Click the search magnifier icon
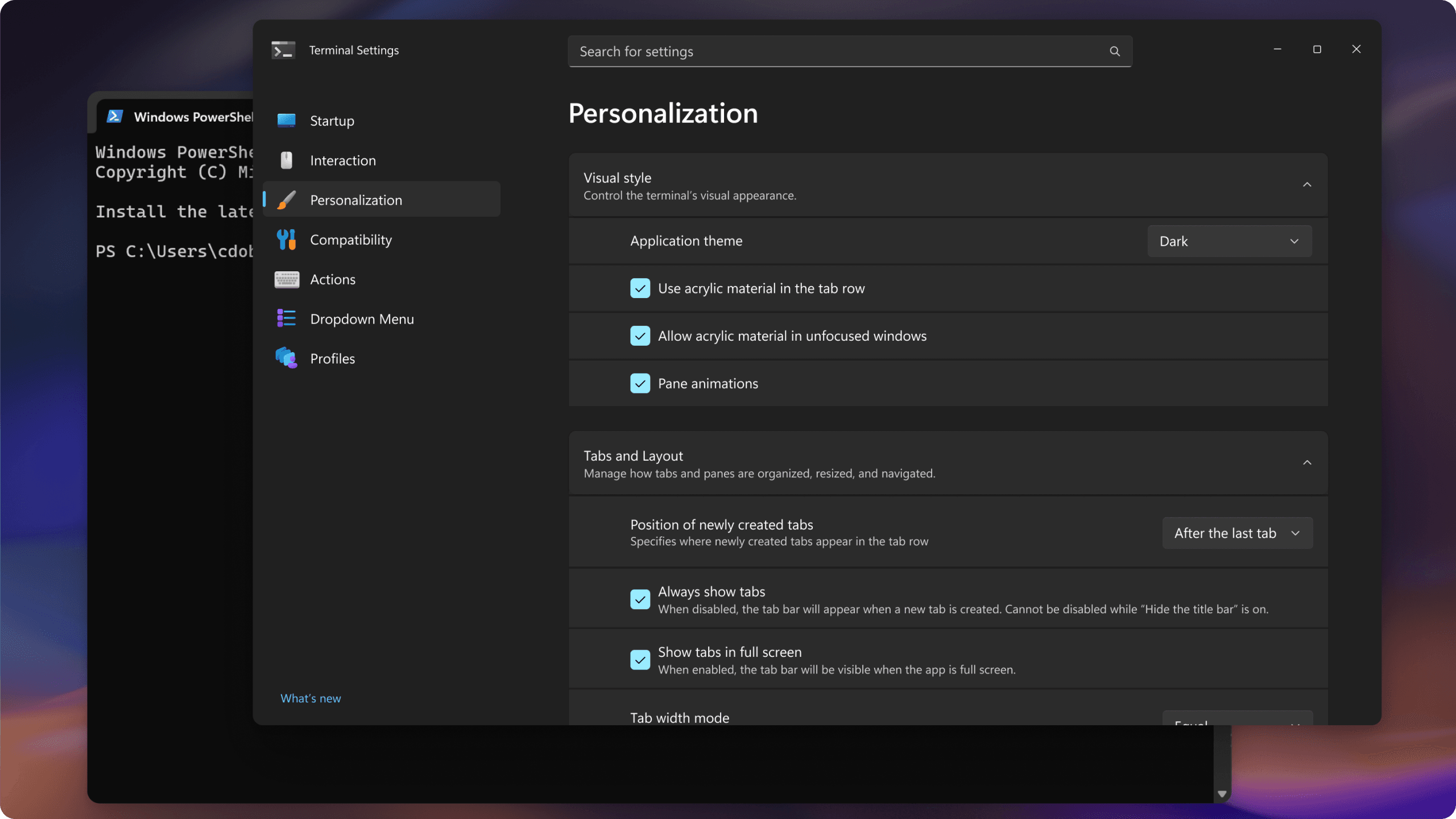Image resolution: width=1456 pixels, height=819 pixels. click(1114, 51)
